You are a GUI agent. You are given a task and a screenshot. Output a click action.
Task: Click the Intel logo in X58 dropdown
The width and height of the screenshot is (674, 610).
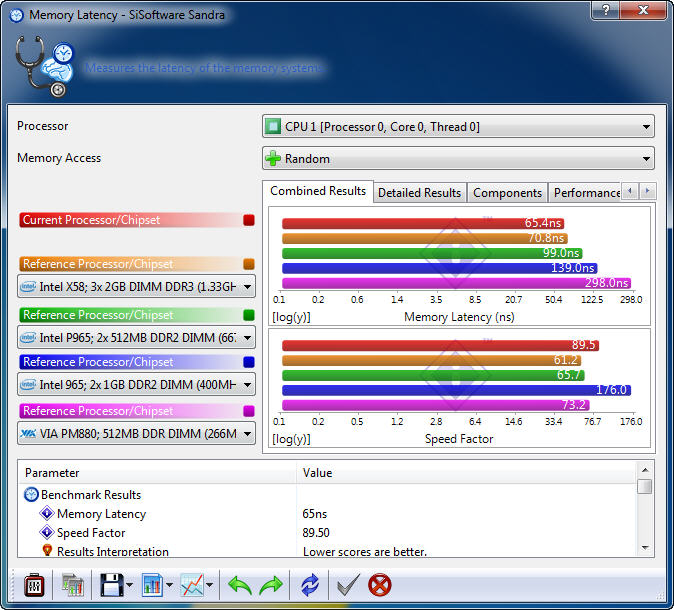[28, 286]
